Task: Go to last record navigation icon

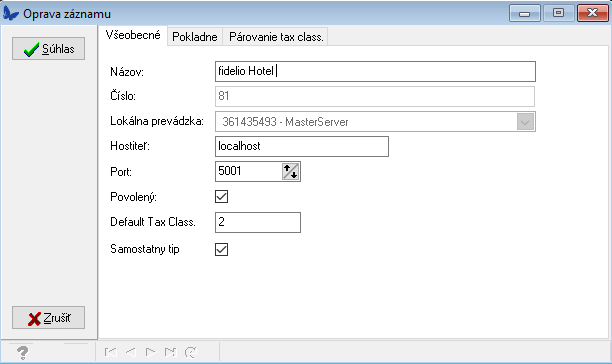Action: pyautogui.click(x=170, y=352)
